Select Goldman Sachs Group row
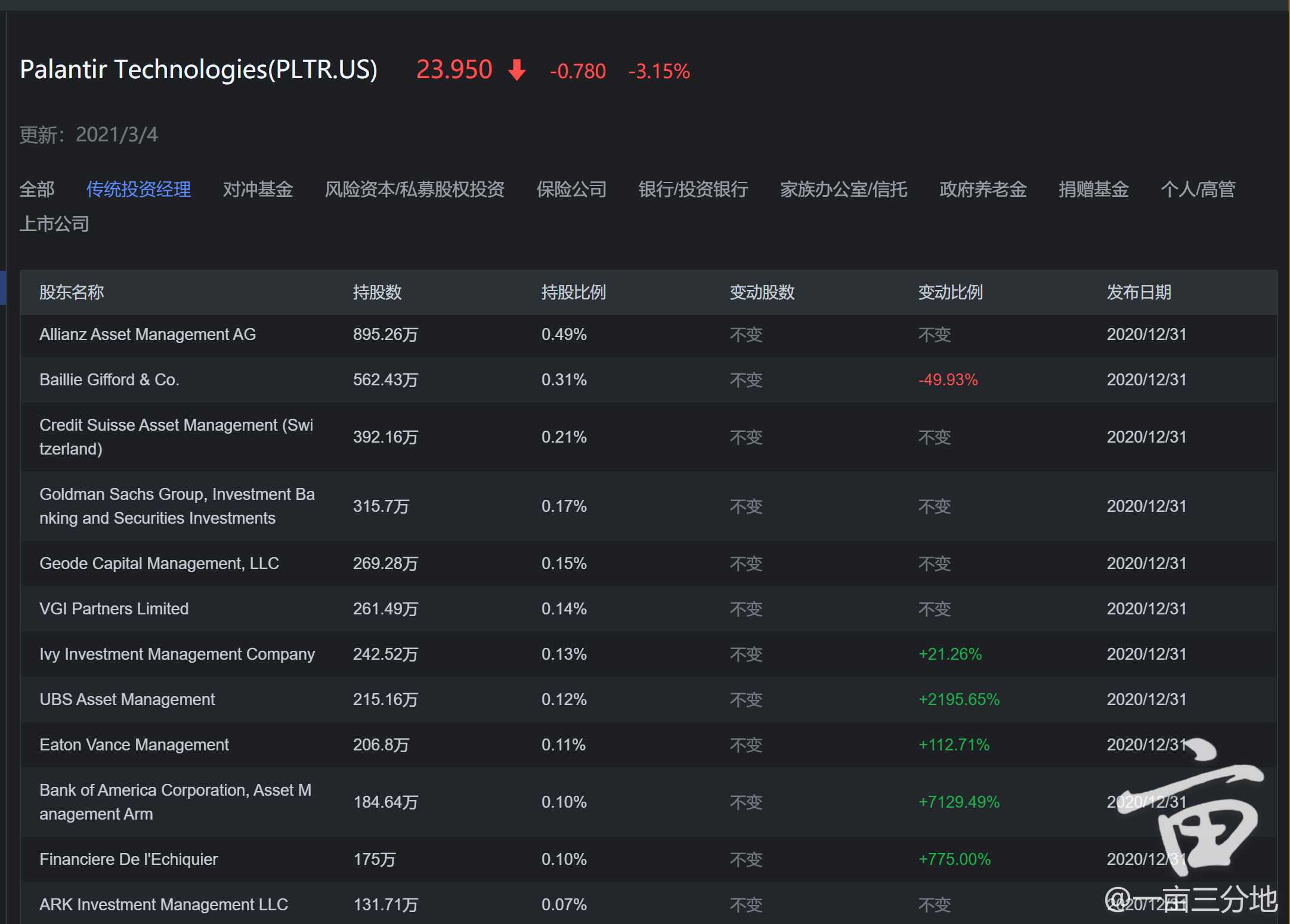This screenshot has height=924, width=1290. click(x=649, y=506)
